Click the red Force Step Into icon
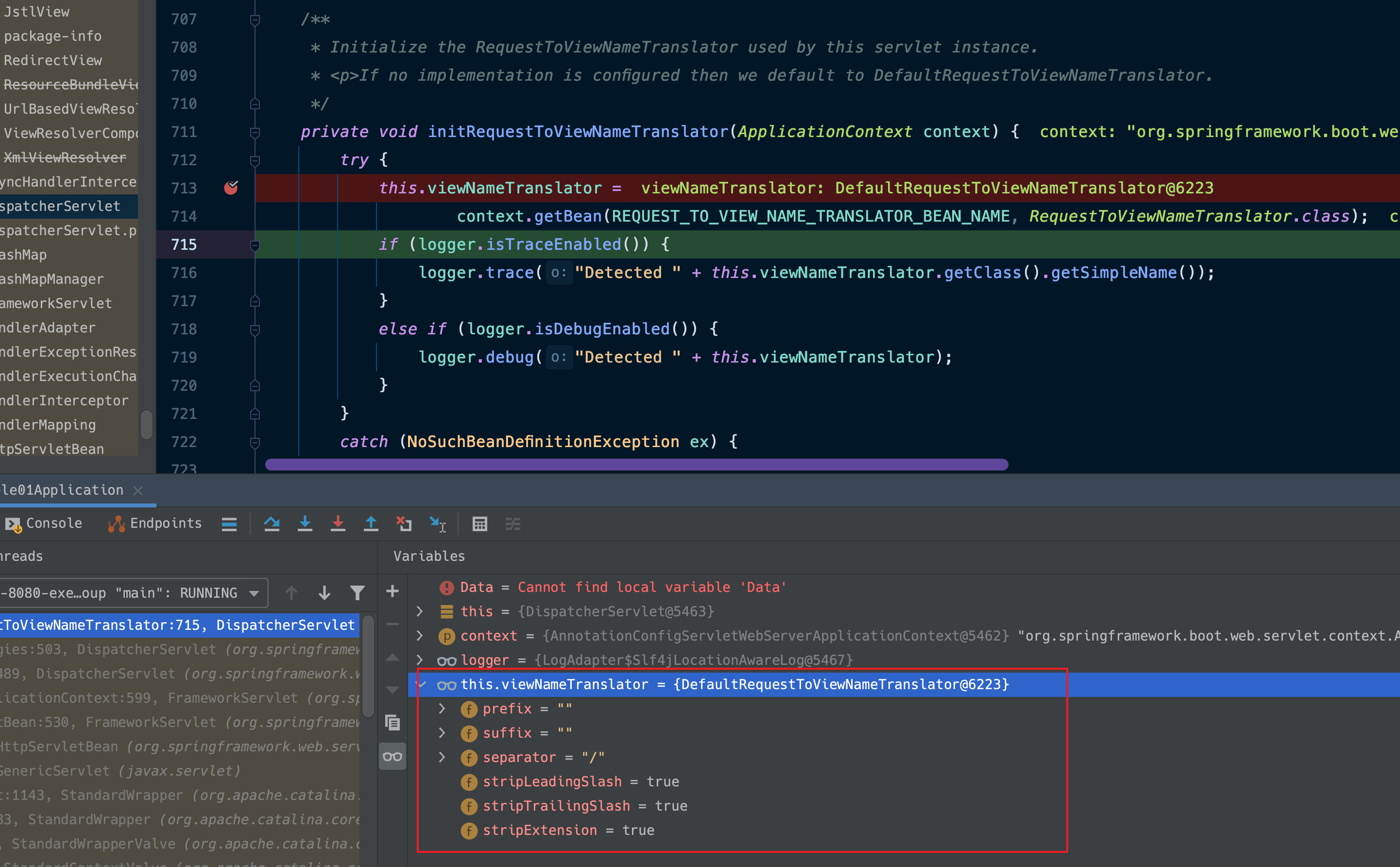 pyautogui.click(x=338, y=523)
